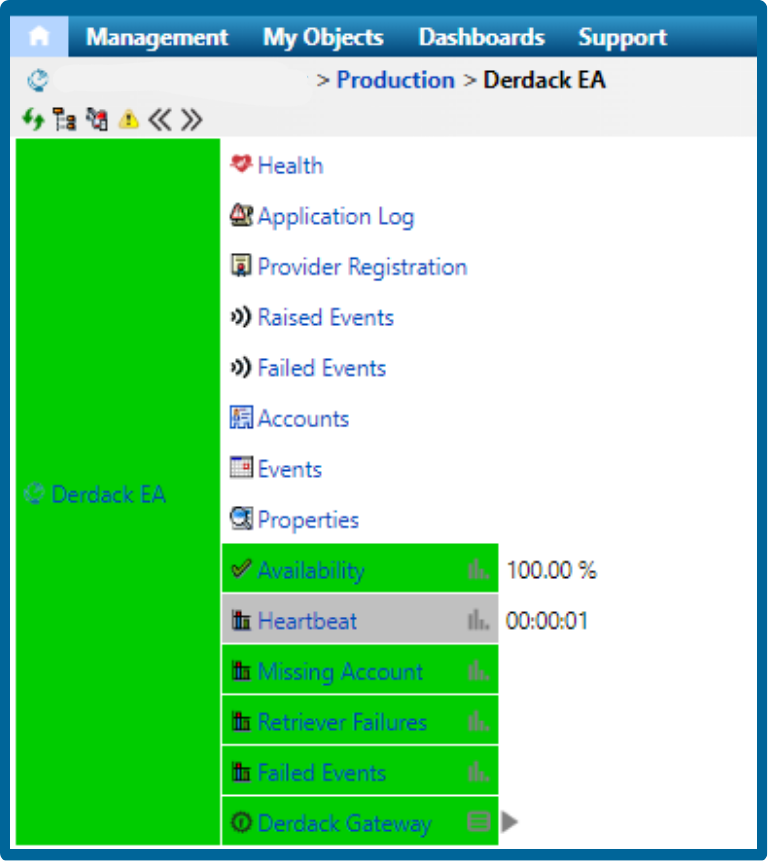Click the double left chevron icon

[159, 120]
